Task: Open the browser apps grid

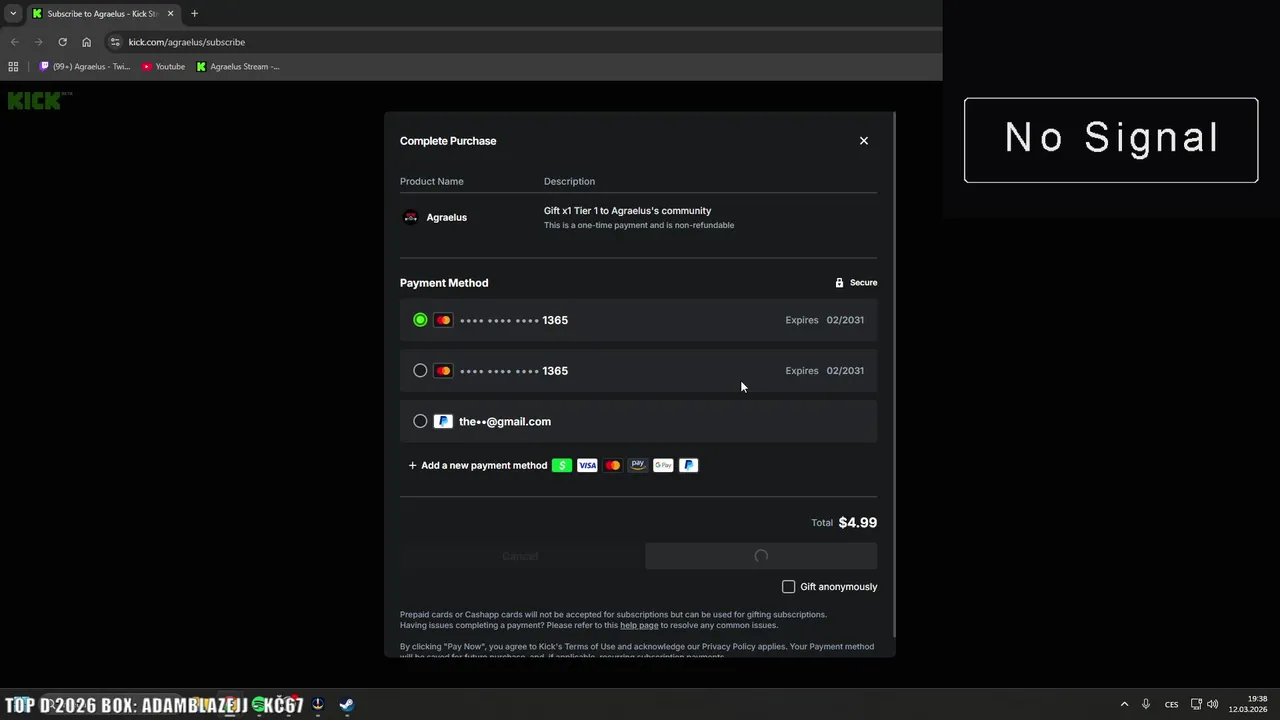Action: (13, 67)
